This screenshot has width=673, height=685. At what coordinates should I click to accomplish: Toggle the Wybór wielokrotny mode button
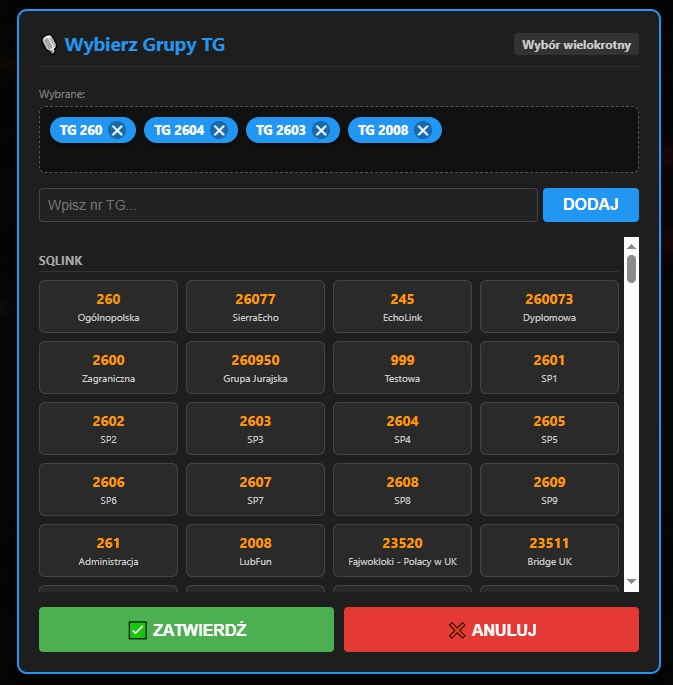[576, 45]
